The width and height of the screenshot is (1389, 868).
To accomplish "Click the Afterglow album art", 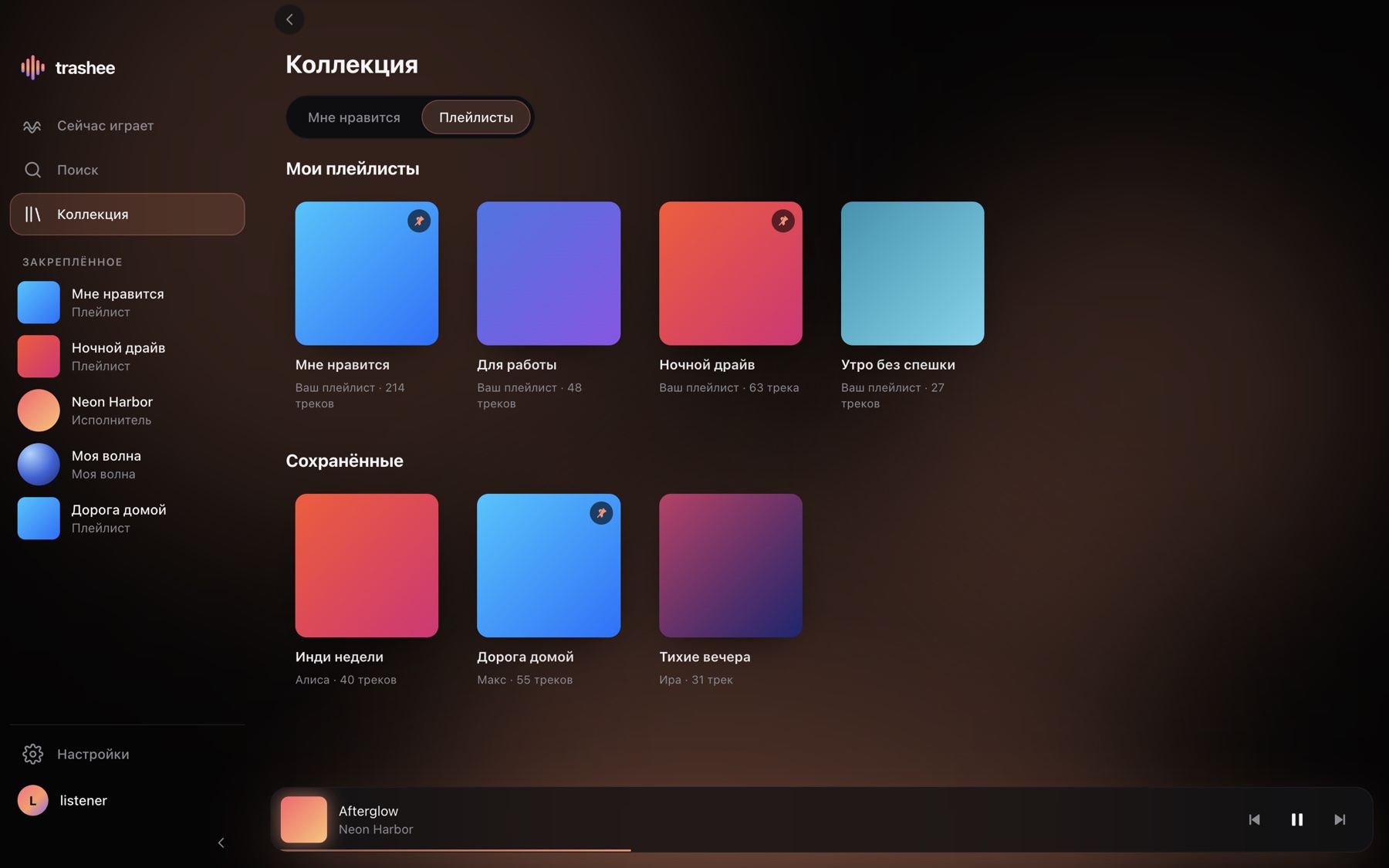I will click(x=303, y=819).
